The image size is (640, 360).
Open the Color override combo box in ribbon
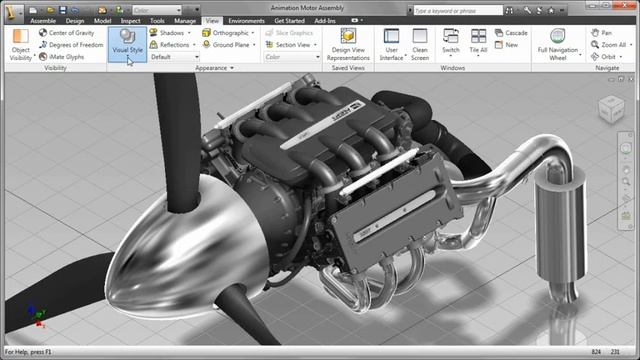292,57
